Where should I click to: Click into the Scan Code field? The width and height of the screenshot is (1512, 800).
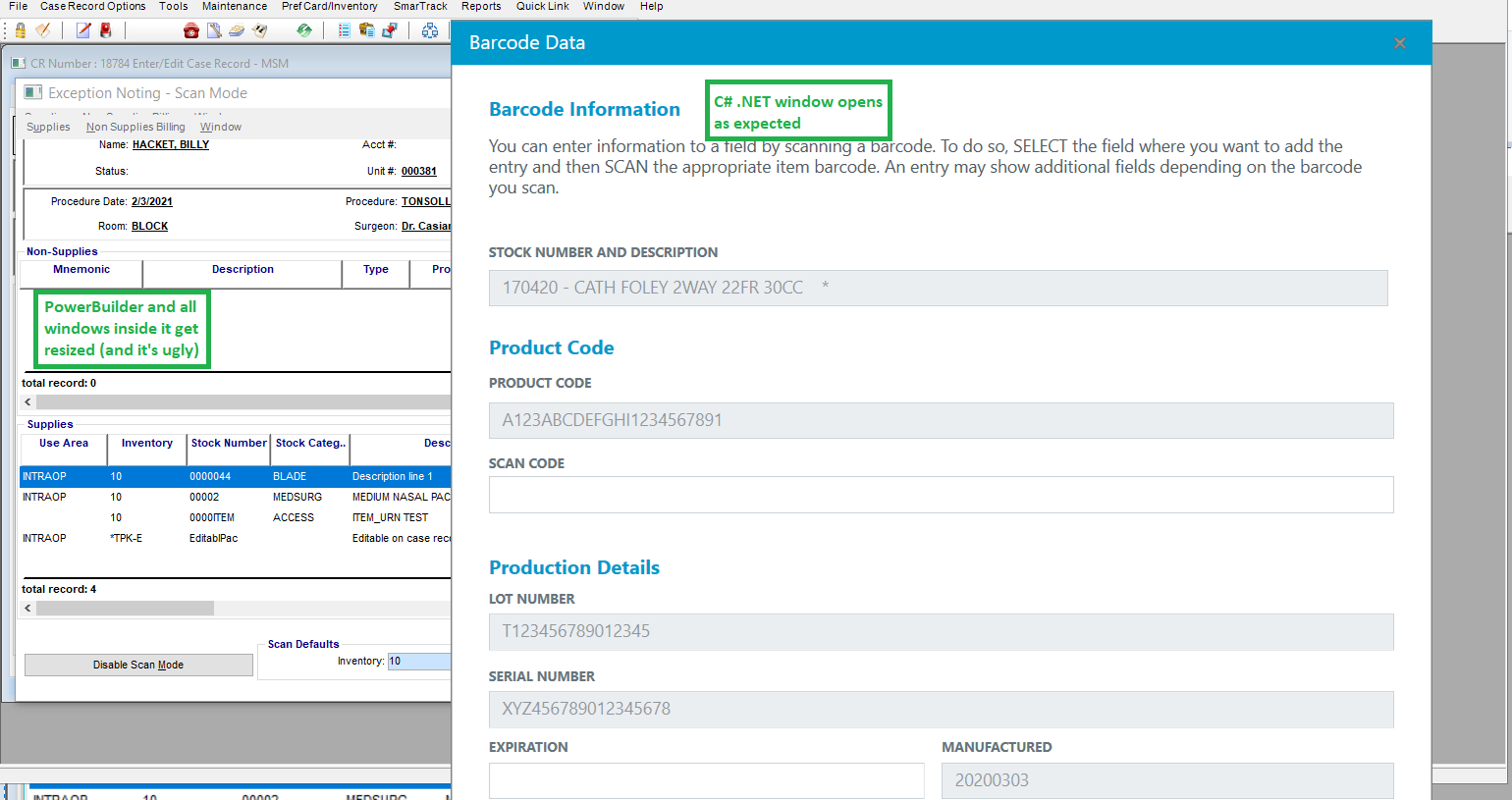click(941, 495)
